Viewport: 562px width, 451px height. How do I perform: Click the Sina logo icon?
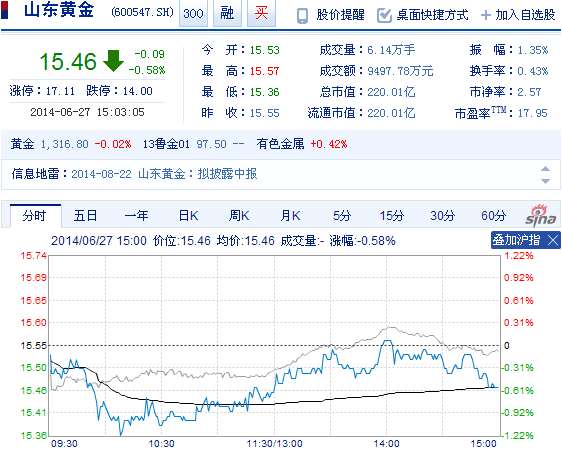[540, 215]
